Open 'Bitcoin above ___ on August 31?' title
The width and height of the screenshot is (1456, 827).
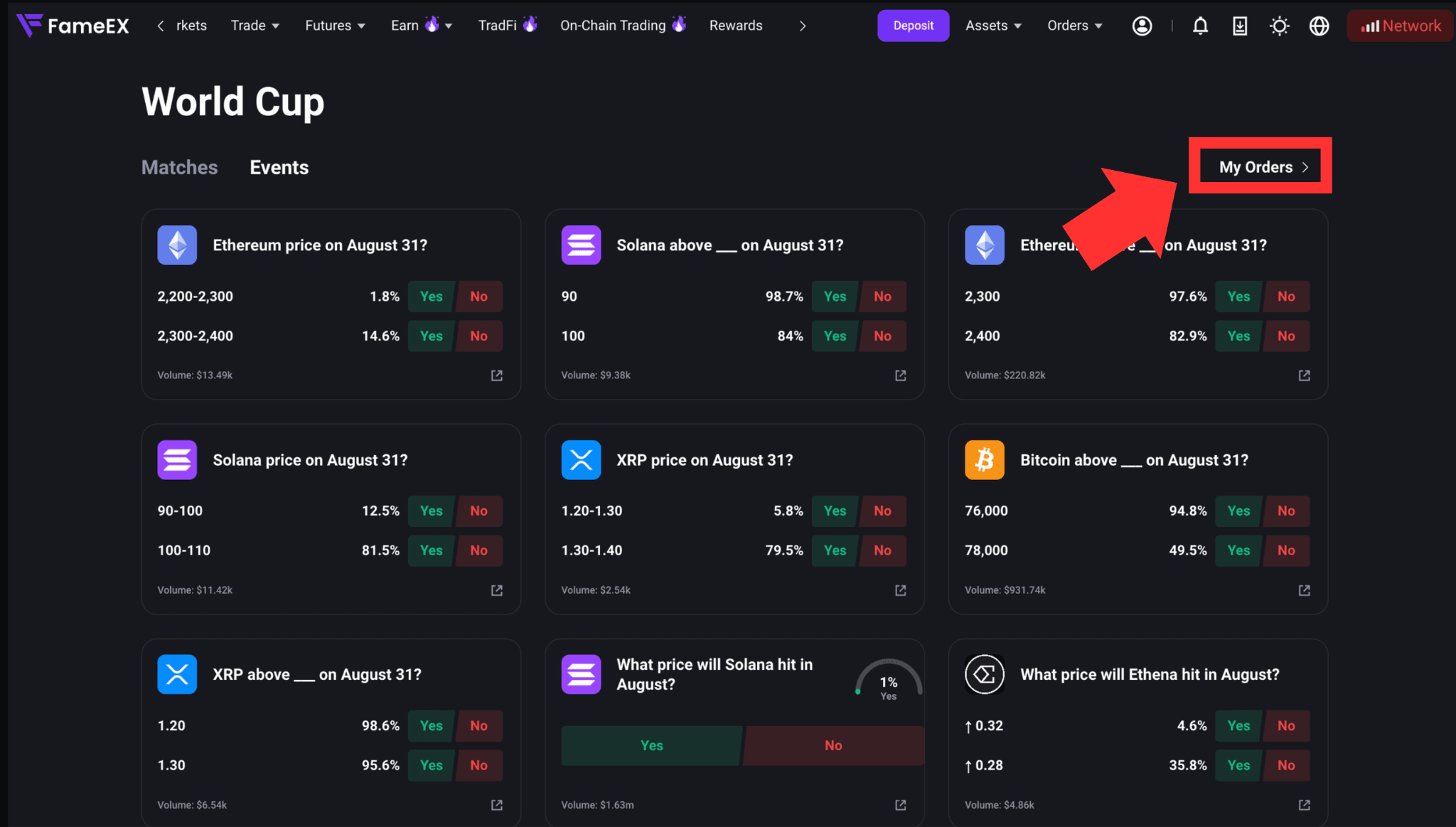1135,461
